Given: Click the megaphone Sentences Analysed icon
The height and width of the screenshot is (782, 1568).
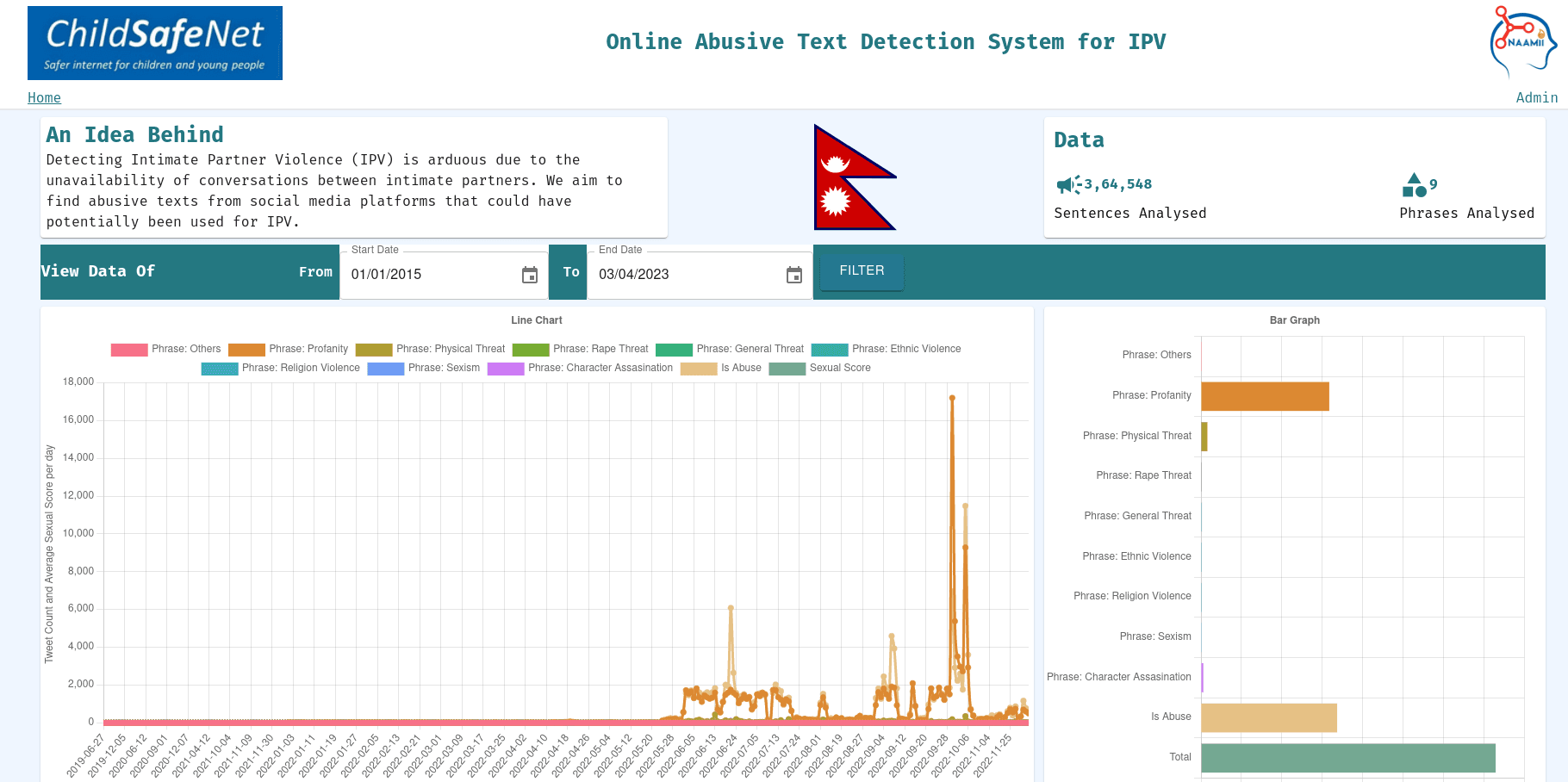Looking at the screenshot, I should [1068, 185].
